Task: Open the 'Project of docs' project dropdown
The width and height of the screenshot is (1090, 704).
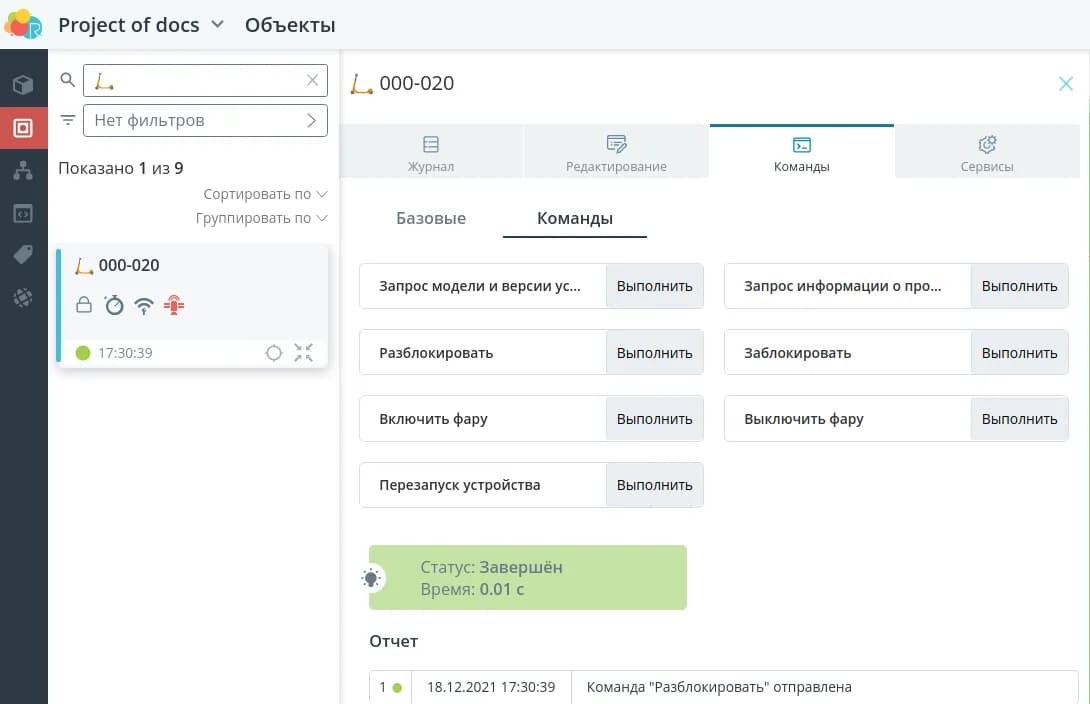Action: (x=140, y=25)
